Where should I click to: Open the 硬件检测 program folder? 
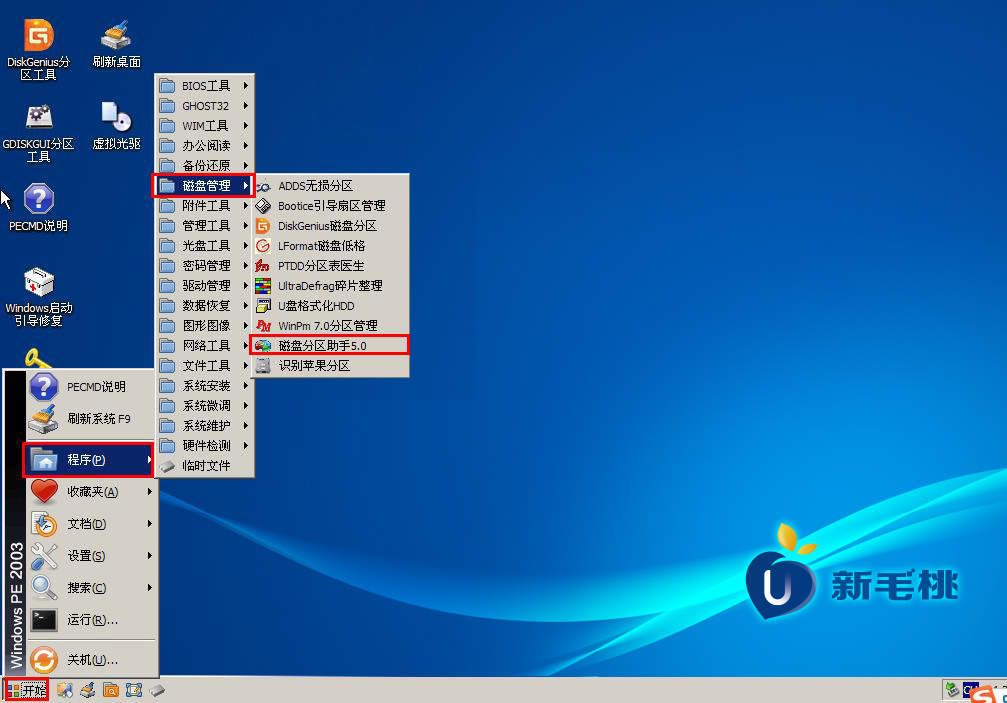(205, 446)
